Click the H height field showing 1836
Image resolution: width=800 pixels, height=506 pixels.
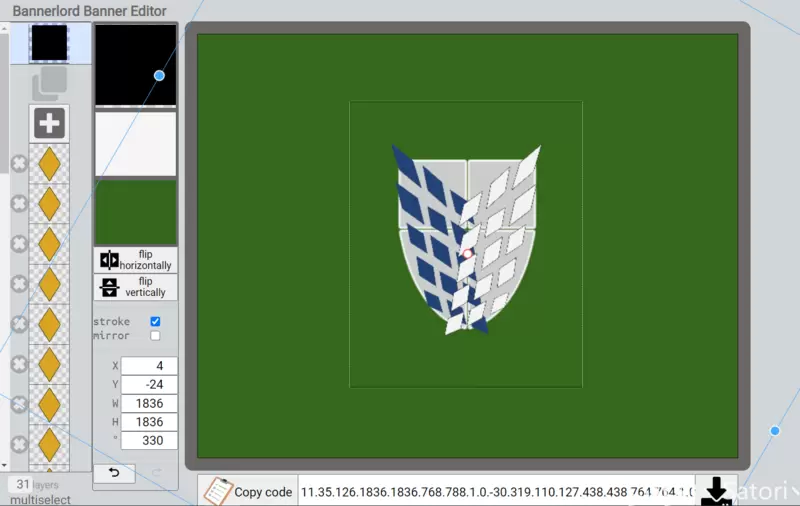[x=149, y=422]
